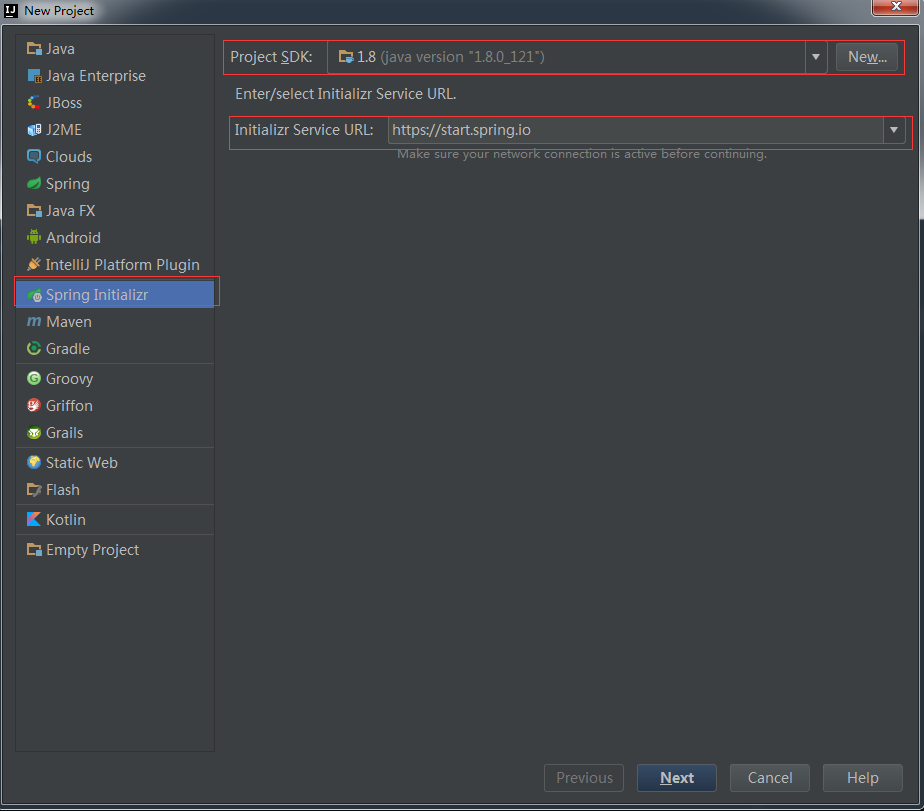Select IntelliJ Platform Plugin entry
Viewport: 924px width, 811px height.
tap(115, 265)
